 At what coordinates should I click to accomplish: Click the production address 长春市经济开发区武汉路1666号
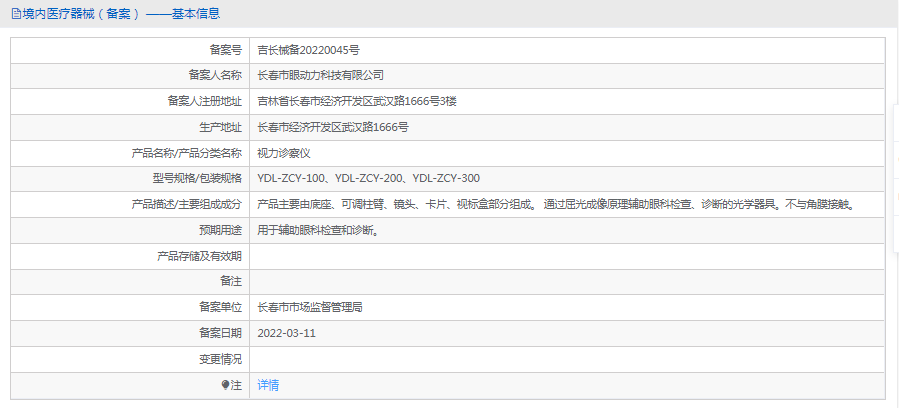(x=333, y=127)
